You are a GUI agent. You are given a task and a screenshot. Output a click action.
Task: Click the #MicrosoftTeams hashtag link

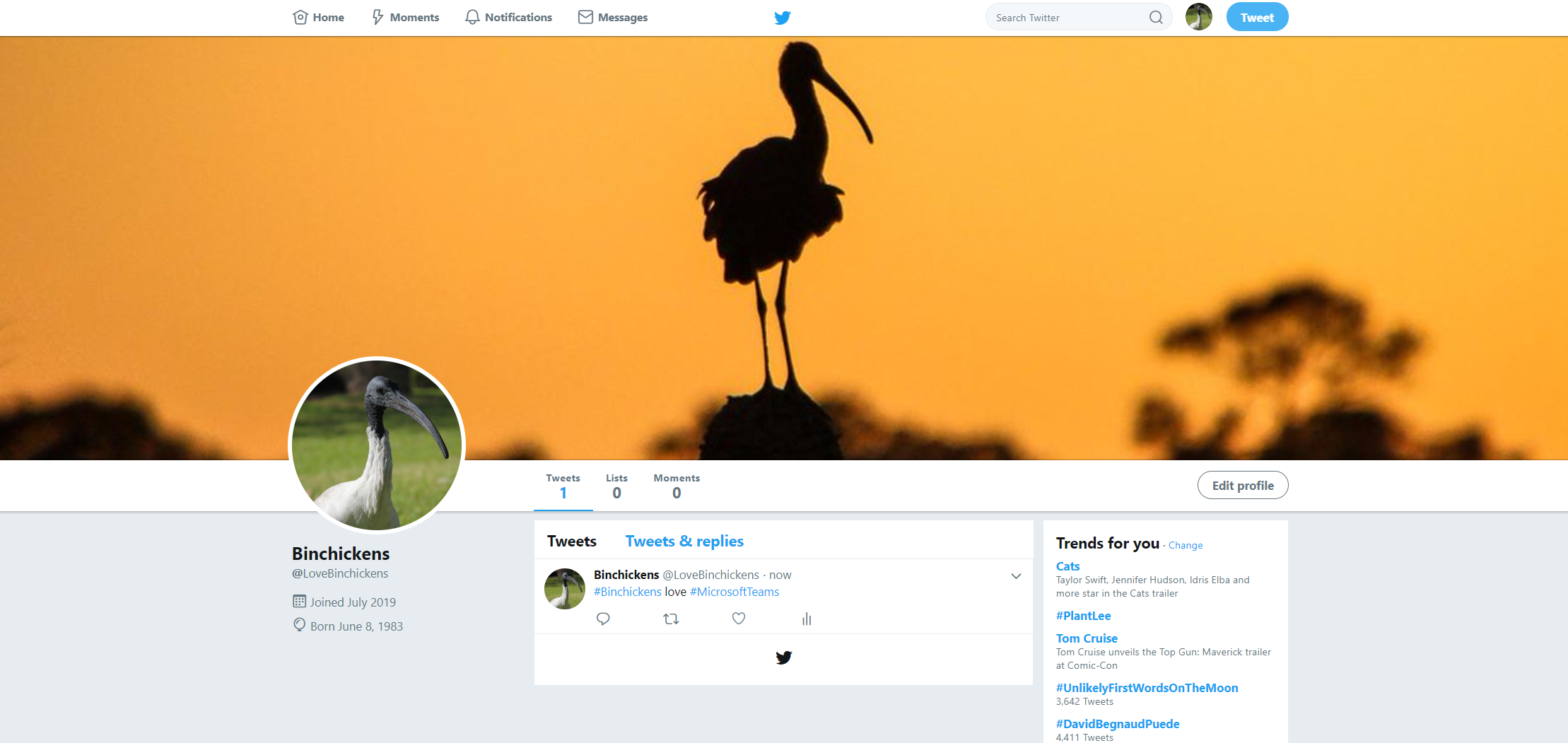(x=735, y=592)
